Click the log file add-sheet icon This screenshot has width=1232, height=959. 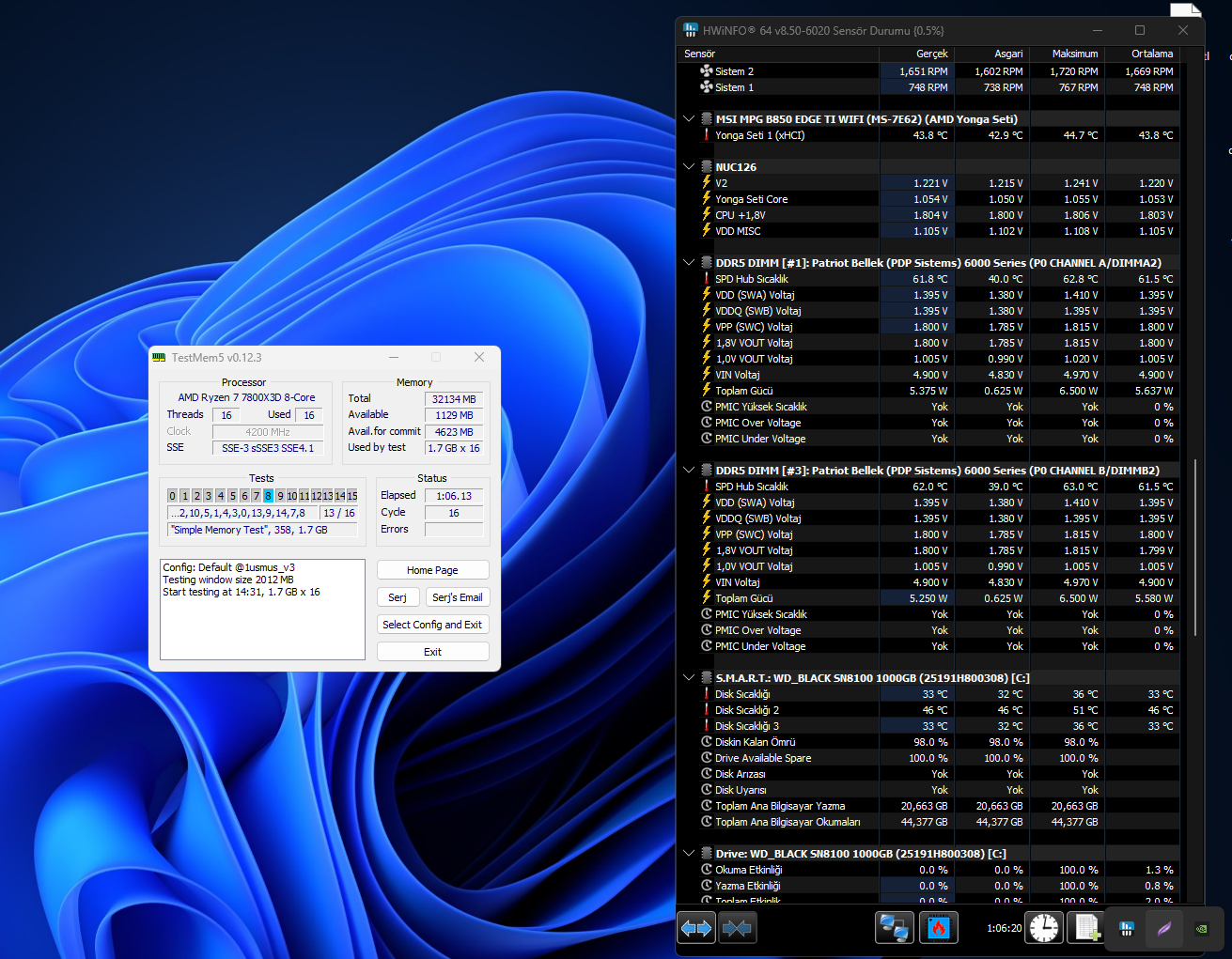1088,928
